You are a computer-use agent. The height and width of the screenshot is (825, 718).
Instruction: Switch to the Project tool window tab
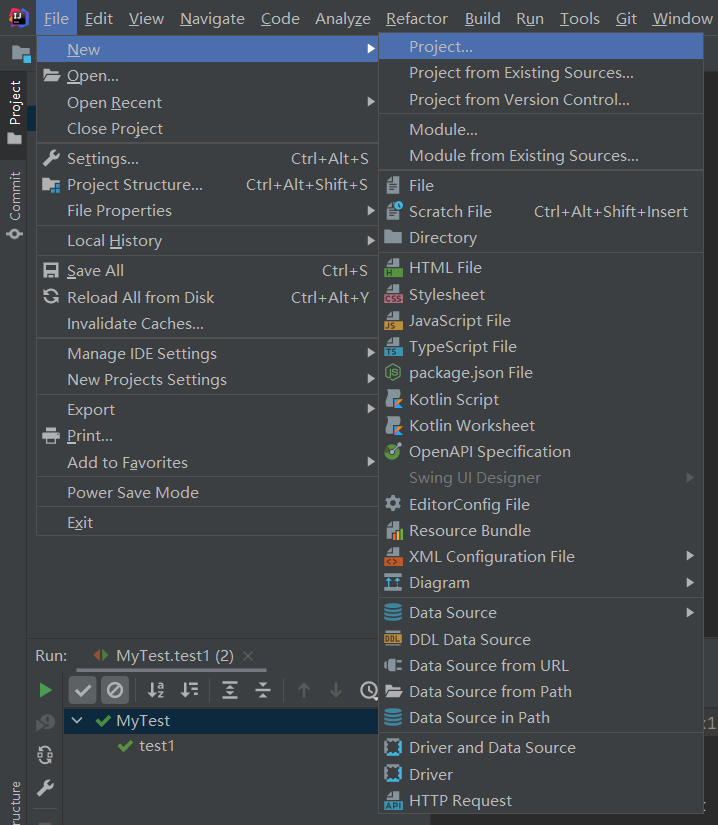(14, 113)
